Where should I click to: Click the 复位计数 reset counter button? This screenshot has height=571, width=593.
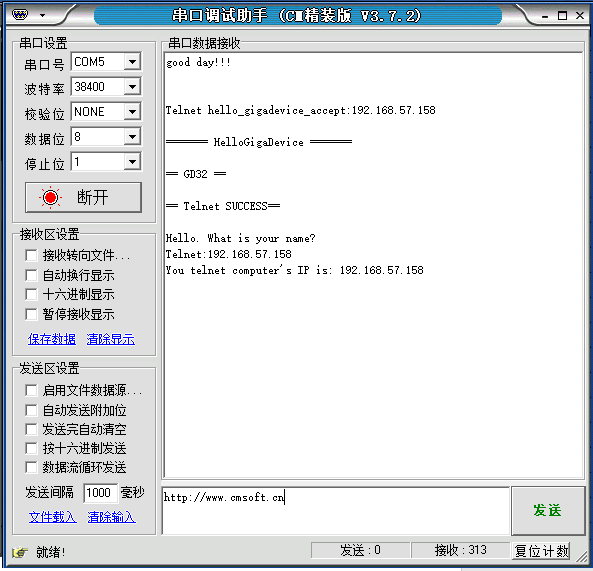pyautogui.click(x=542, y=551)
